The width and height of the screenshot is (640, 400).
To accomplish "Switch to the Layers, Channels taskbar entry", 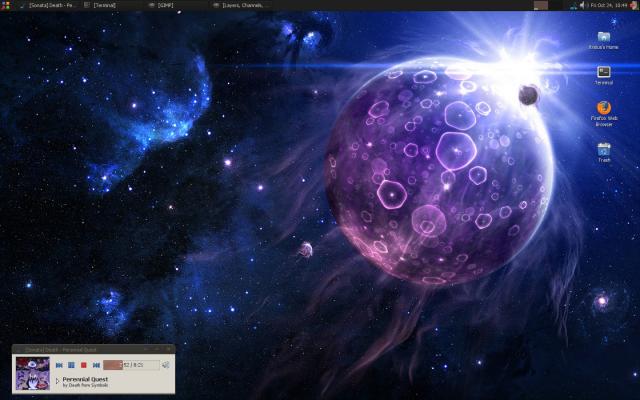I will (242, 5).
